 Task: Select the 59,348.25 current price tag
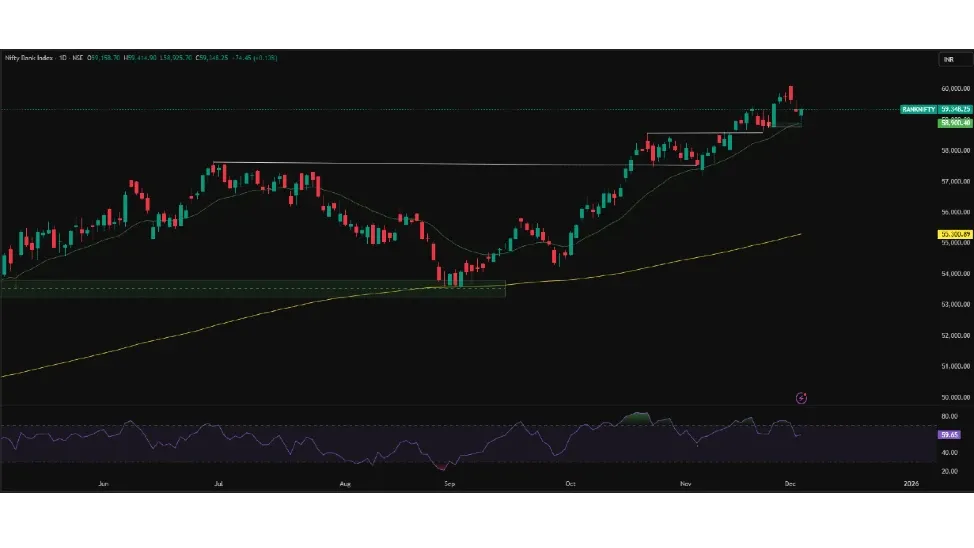tap(955, 109)
